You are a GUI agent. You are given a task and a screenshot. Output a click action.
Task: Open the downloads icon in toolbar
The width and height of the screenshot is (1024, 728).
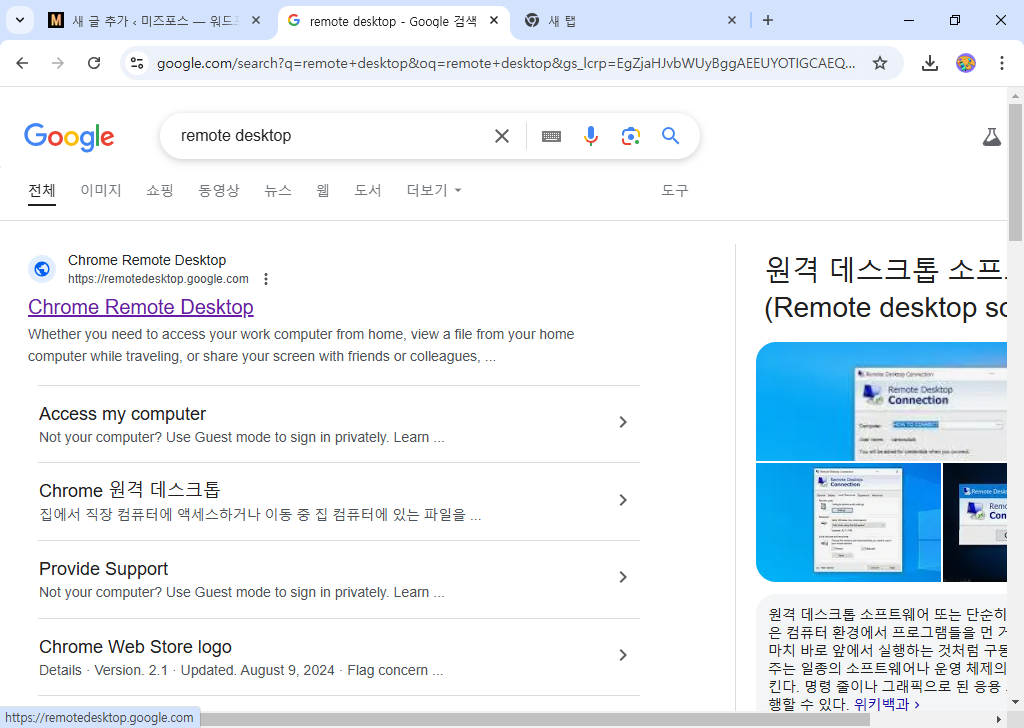click(929, 63)
